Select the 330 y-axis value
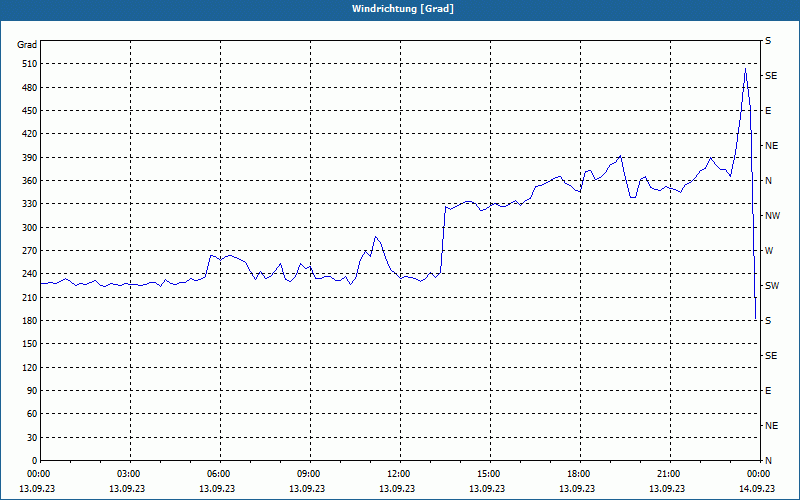The image size is (800, 500). (30, 204)
